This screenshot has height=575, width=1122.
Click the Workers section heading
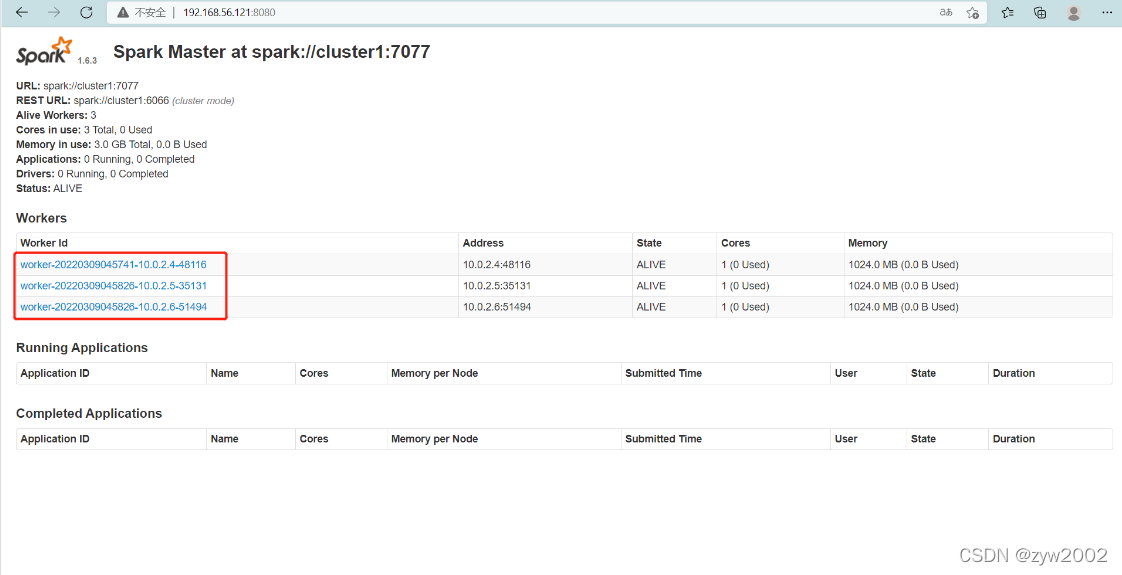pos(42,218)
